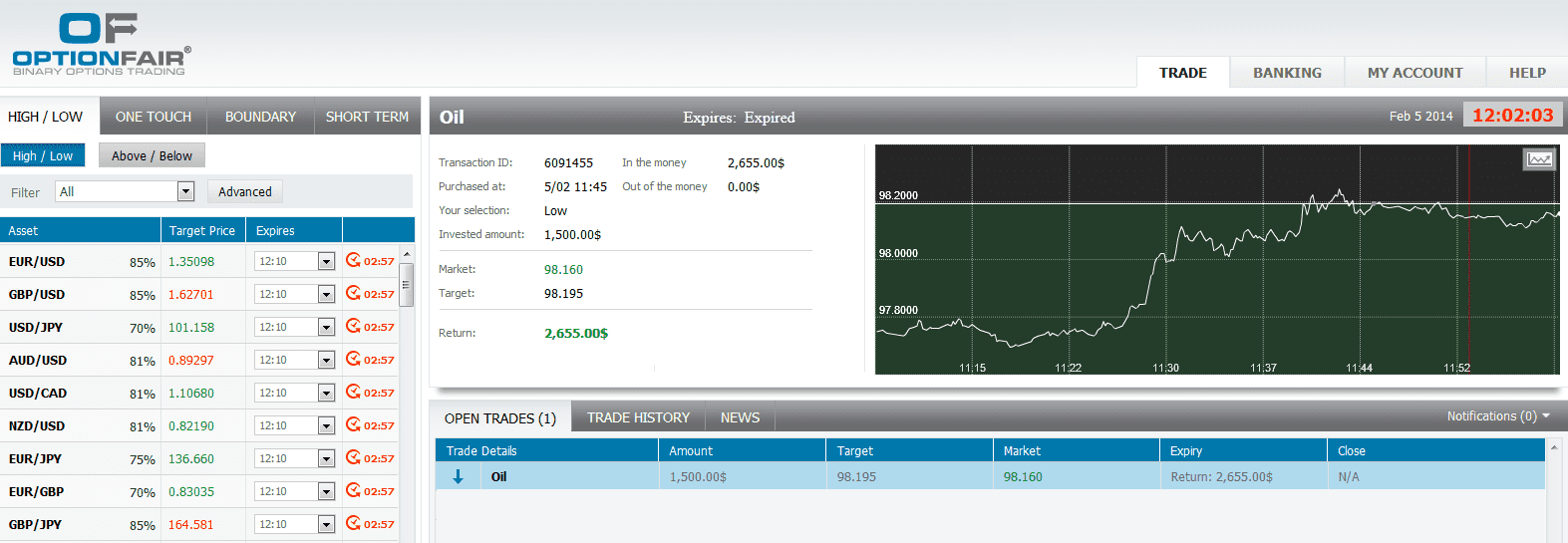The image size is (1568, 543).
Task: Open the ONE TOUCH trading tab
Action: (154, 117)
